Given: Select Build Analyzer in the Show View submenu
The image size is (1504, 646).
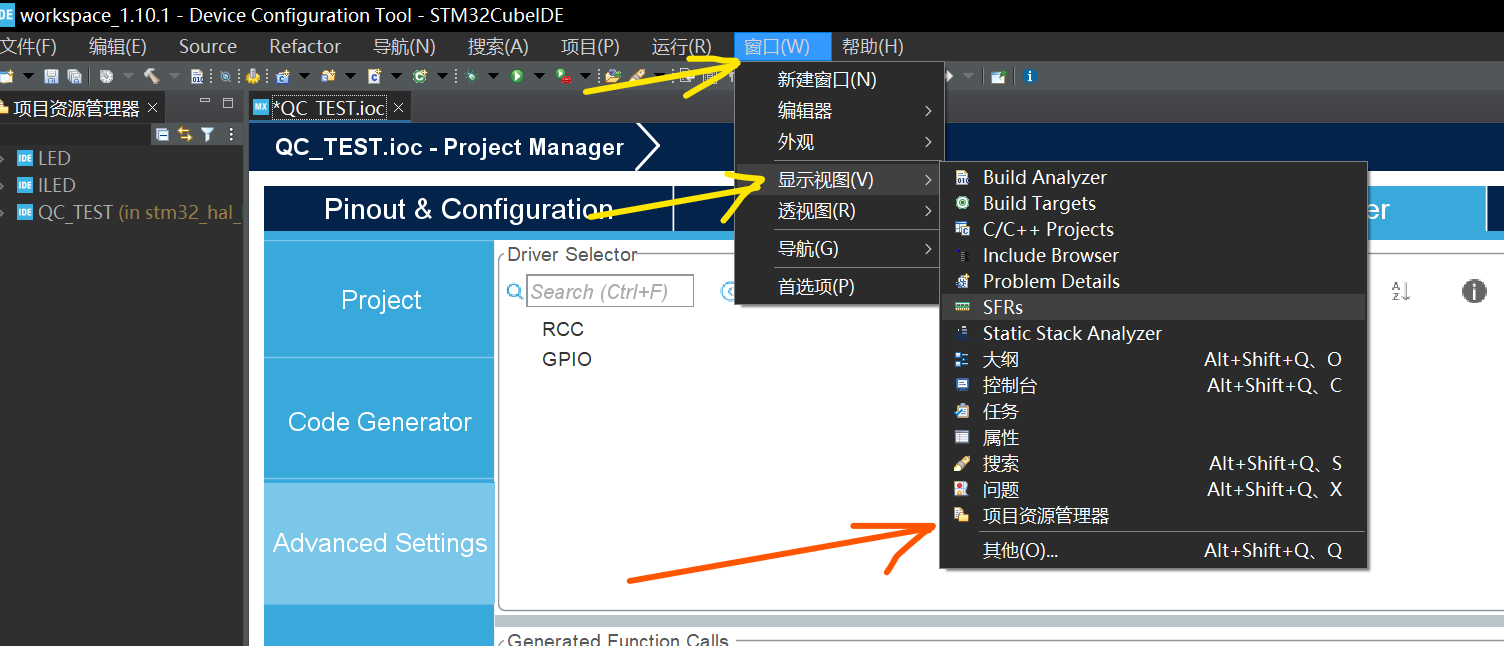Looking at the screenshot, I should coord(1153,177).
